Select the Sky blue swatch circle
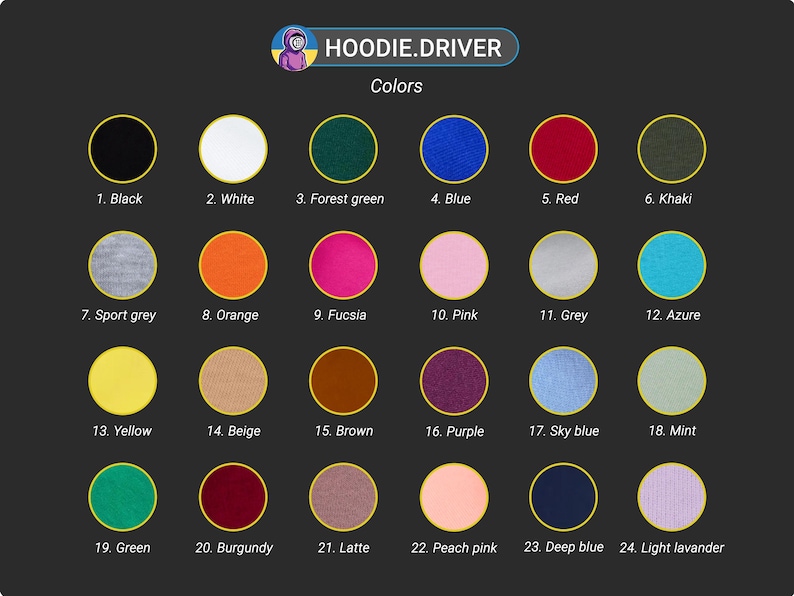Screen dimensions: 794x596 (563, 381)
